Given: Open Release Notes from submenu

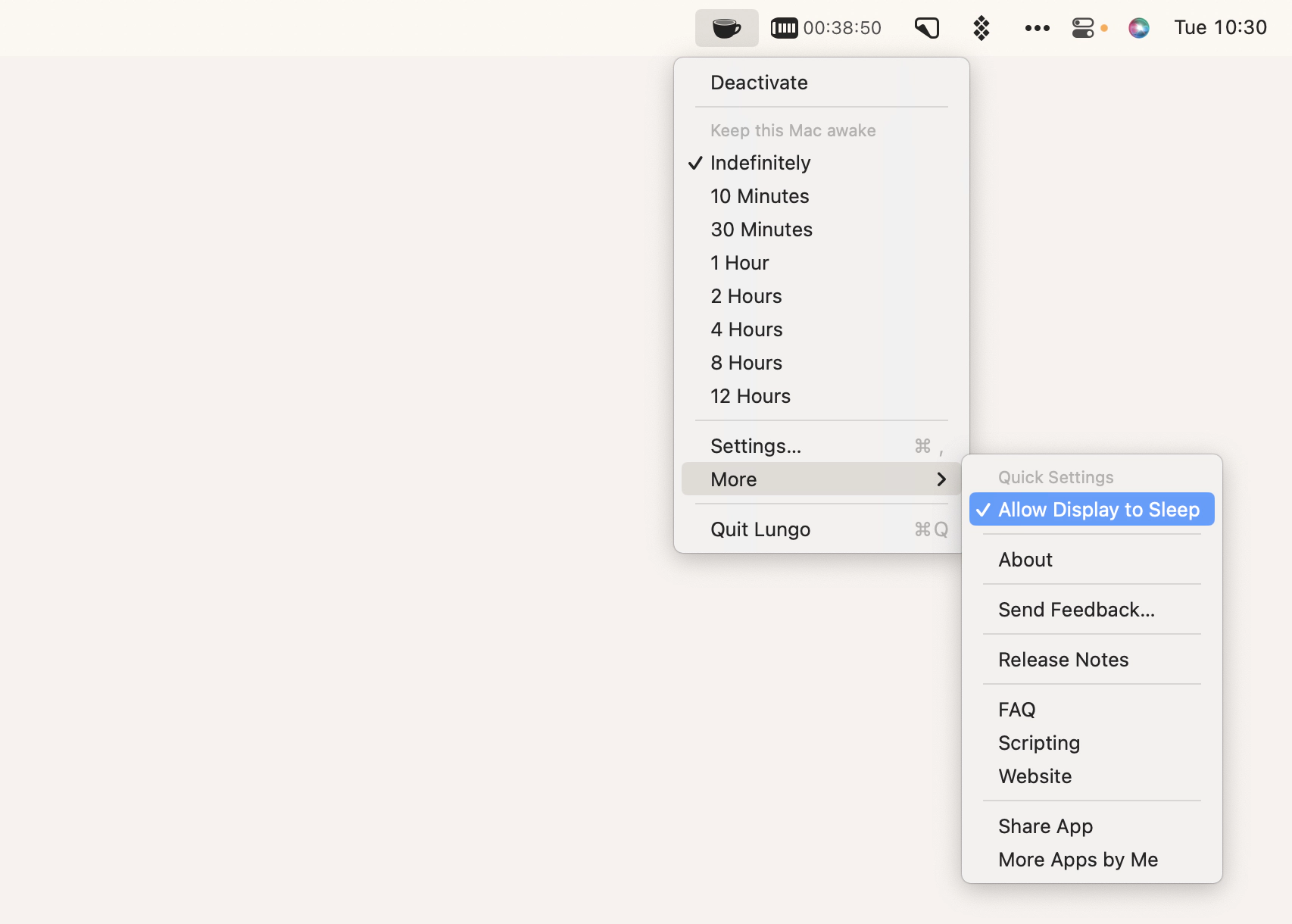Looking at the screenshot, I should tap(1091, 660).
